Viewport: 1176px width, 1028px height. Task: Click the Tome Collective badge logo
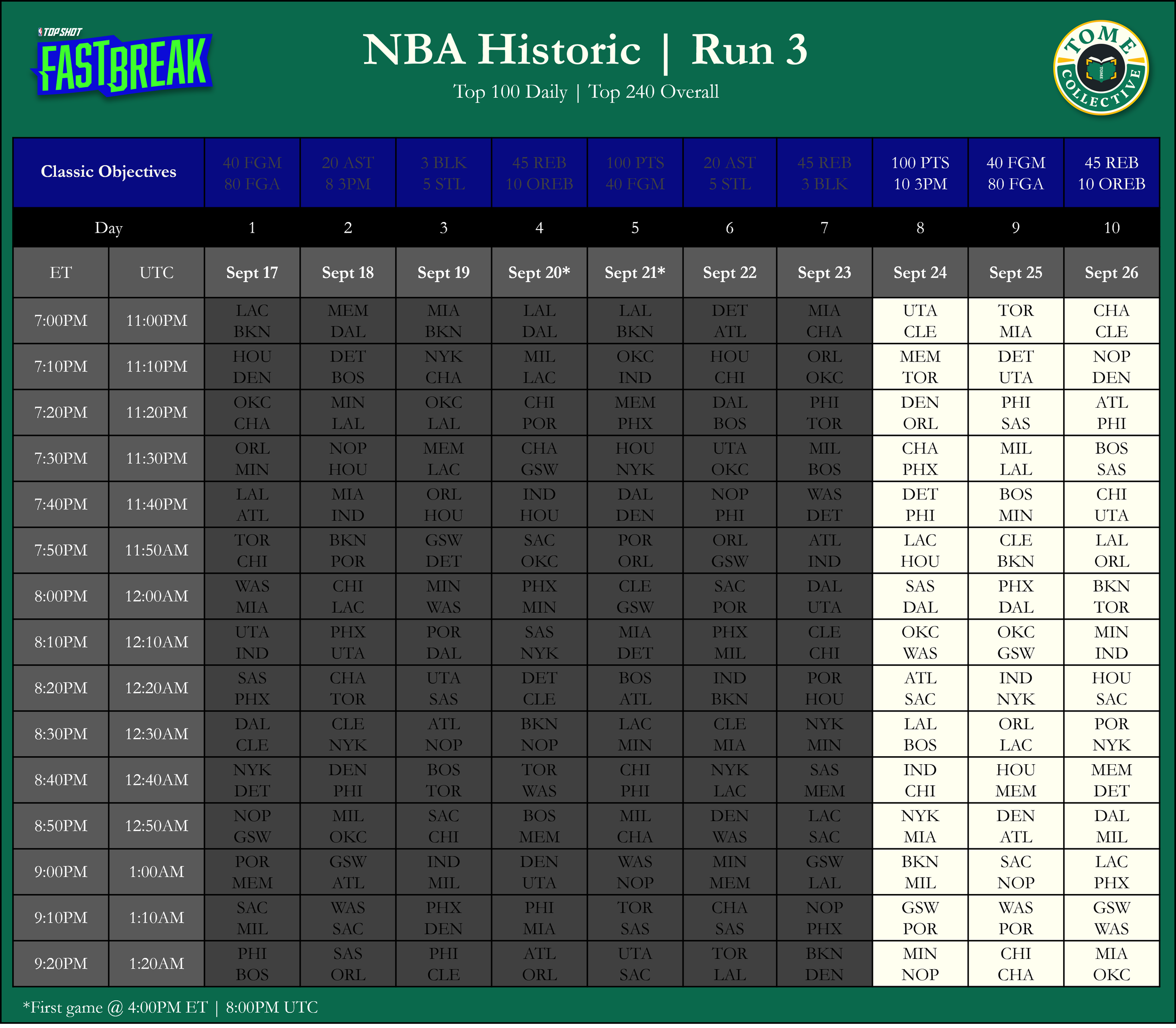click(1100, 68)
